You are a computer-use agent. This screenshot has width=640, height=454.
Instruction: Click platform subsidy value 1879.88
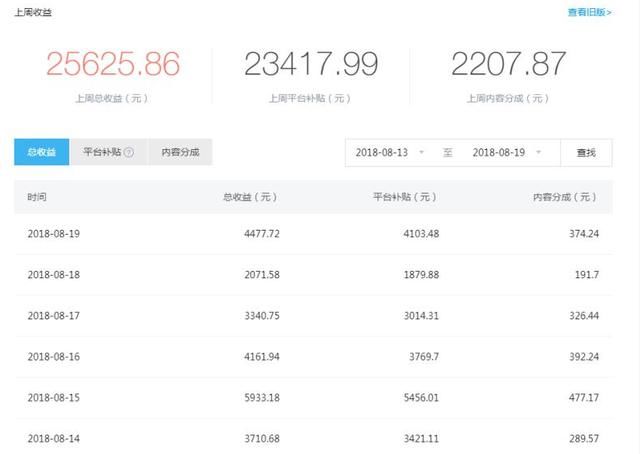click(x=421, y=275)
